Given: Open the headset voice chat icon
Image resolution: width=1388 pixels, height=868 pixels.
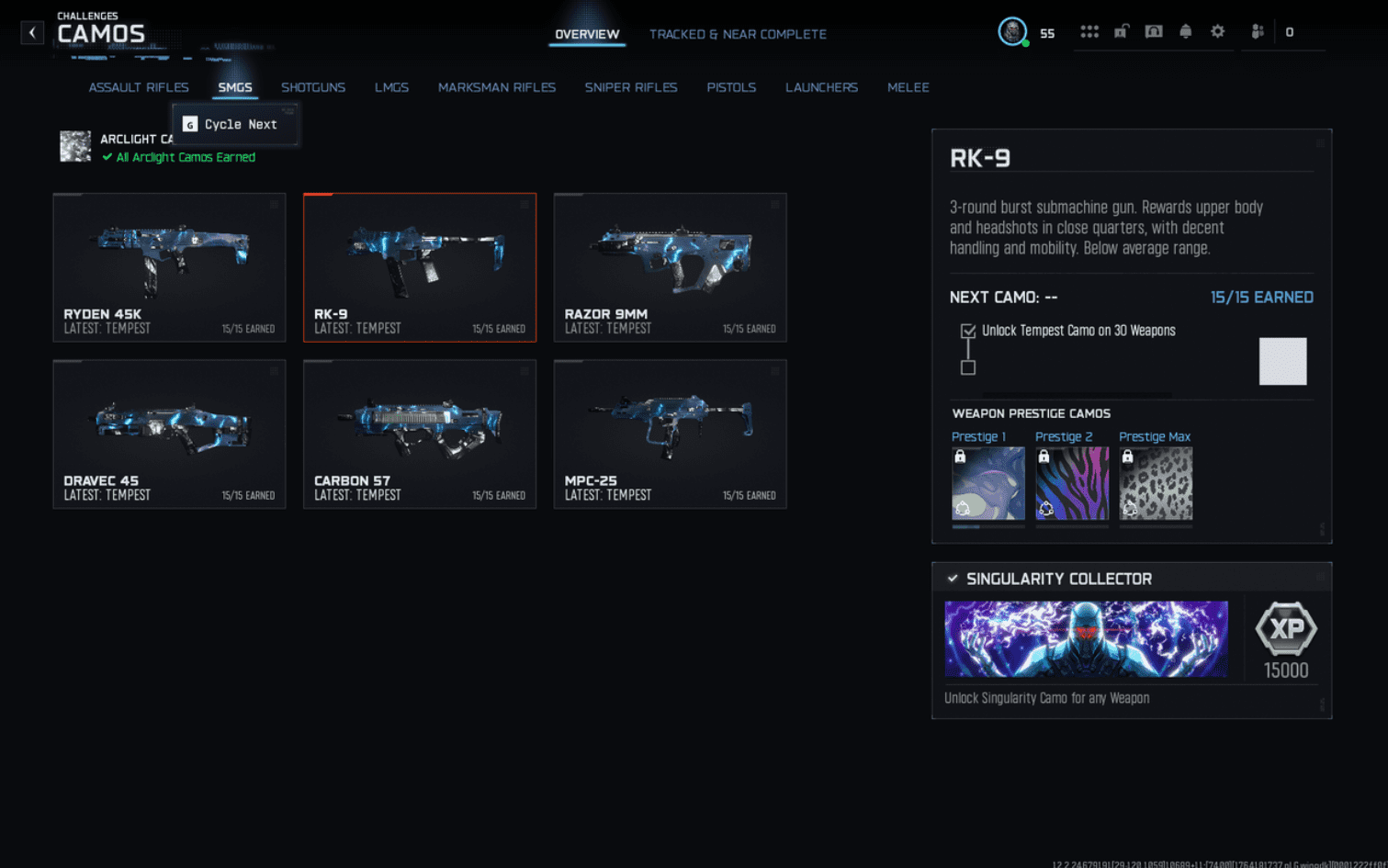Looking at the screenshot, I should [1154, 32].
